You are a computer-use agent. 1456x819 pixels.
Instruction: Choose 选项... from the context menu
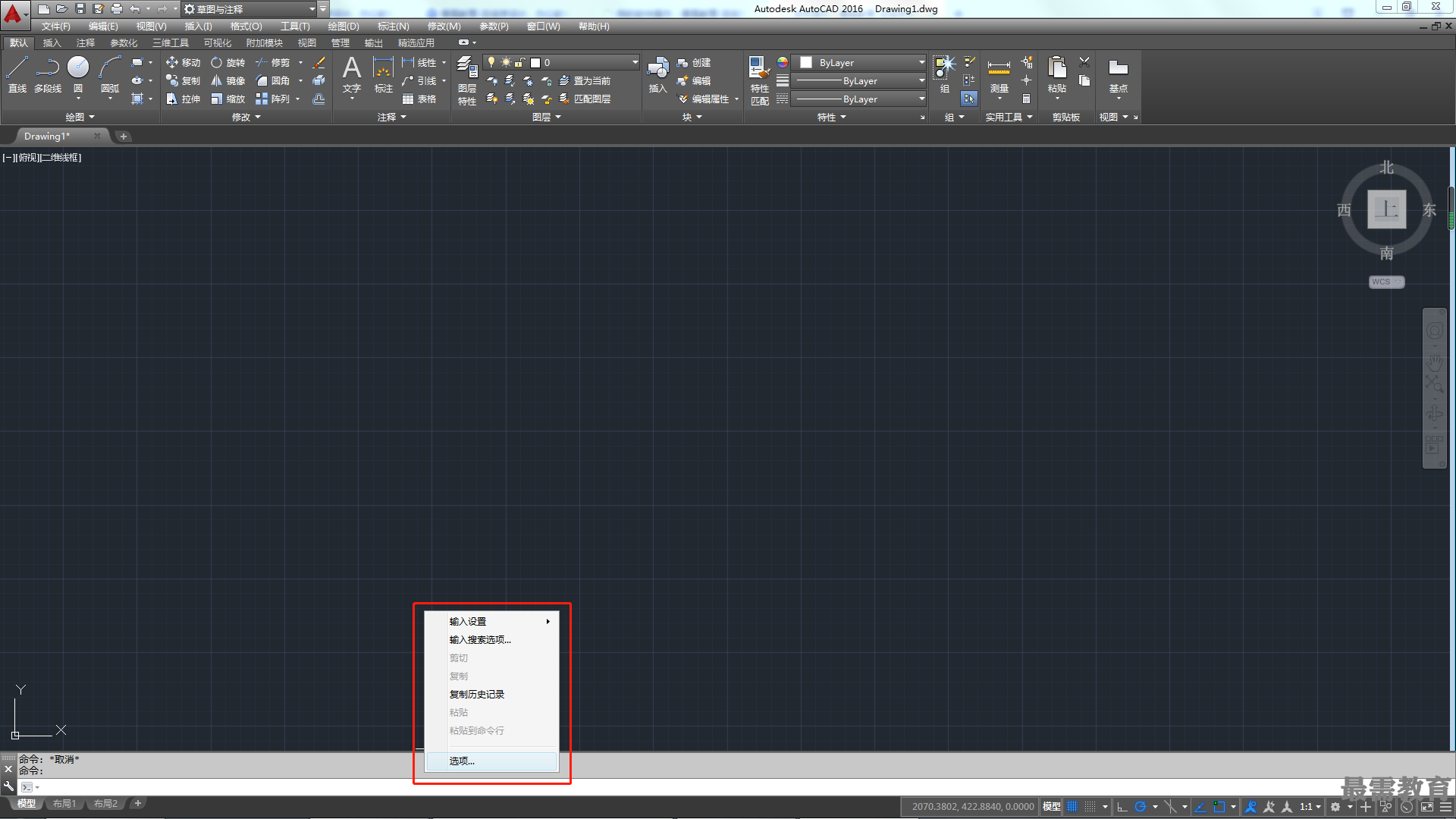point(491,761)
